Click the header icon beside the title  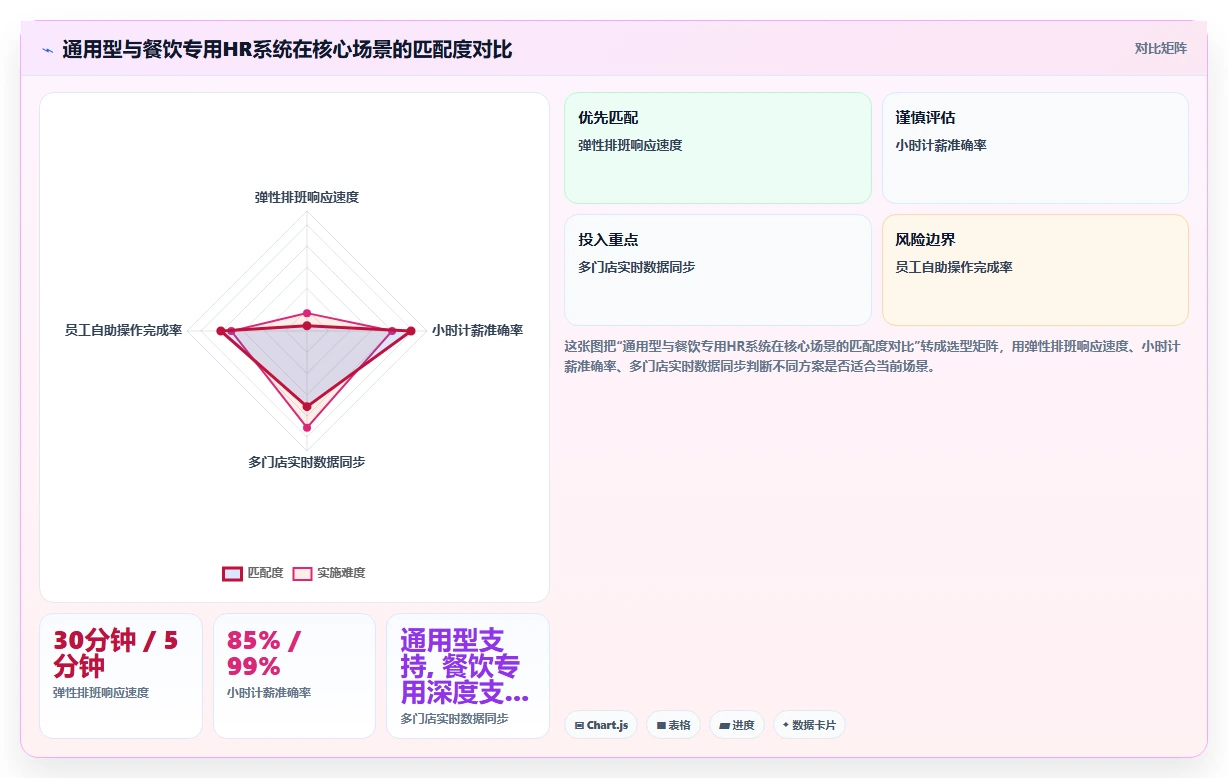[47, 49]
